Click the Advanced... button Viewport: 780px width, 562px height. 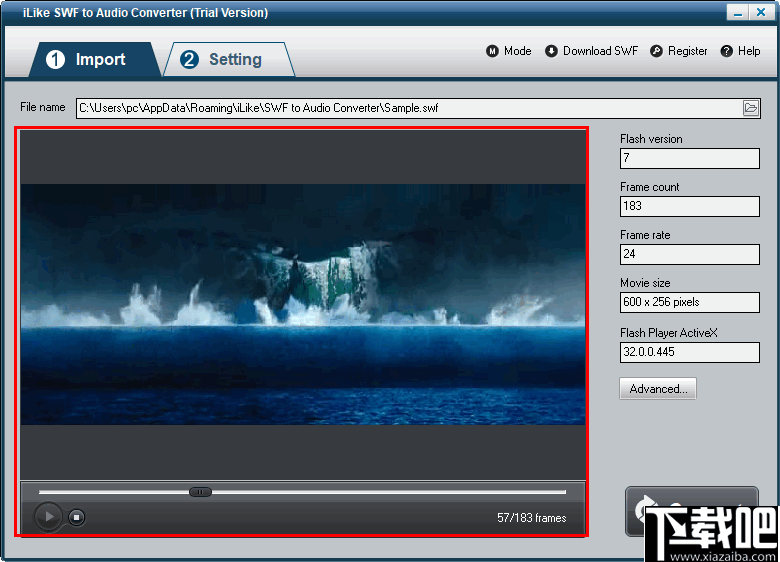pyautogui.click(x=658, y=388)
